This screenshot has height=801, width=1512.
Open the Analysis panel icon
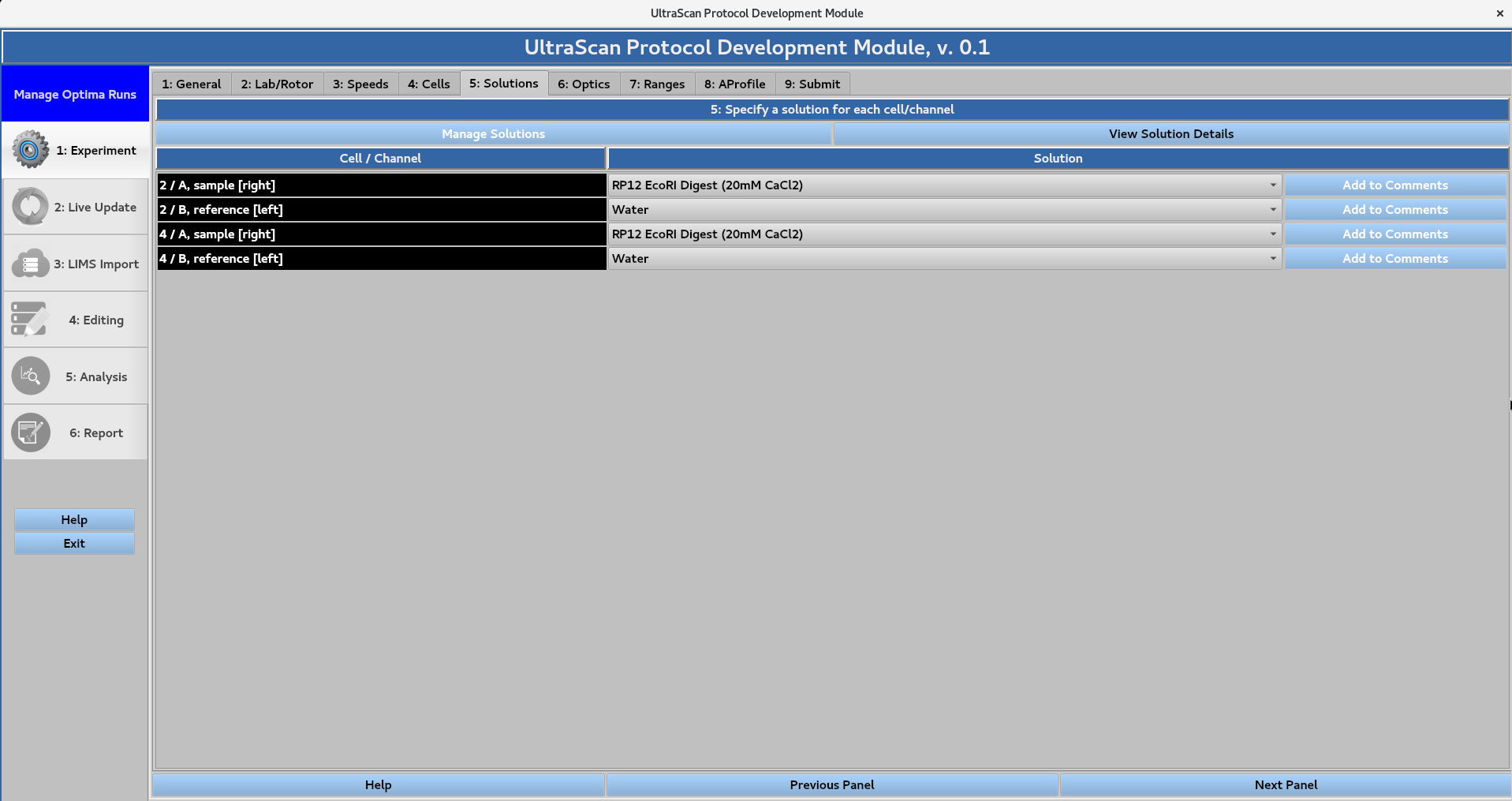pos(30,376)
